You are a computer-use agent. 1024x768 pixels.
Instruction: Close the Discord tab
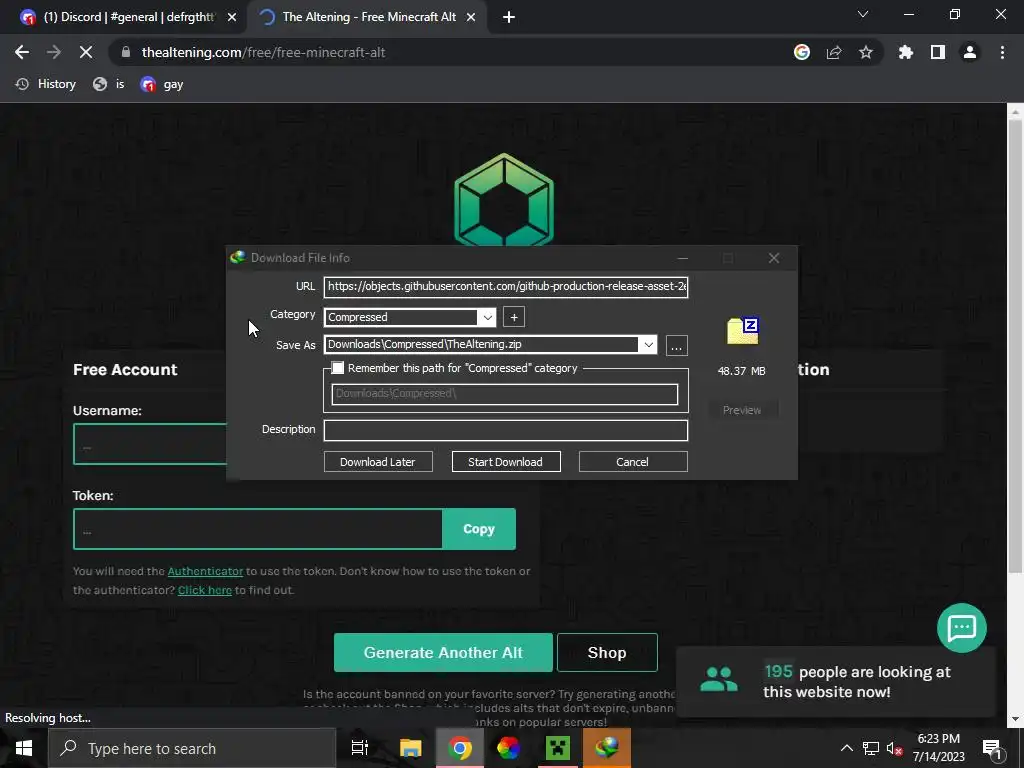pyautogui.click(x=232, y=17)
